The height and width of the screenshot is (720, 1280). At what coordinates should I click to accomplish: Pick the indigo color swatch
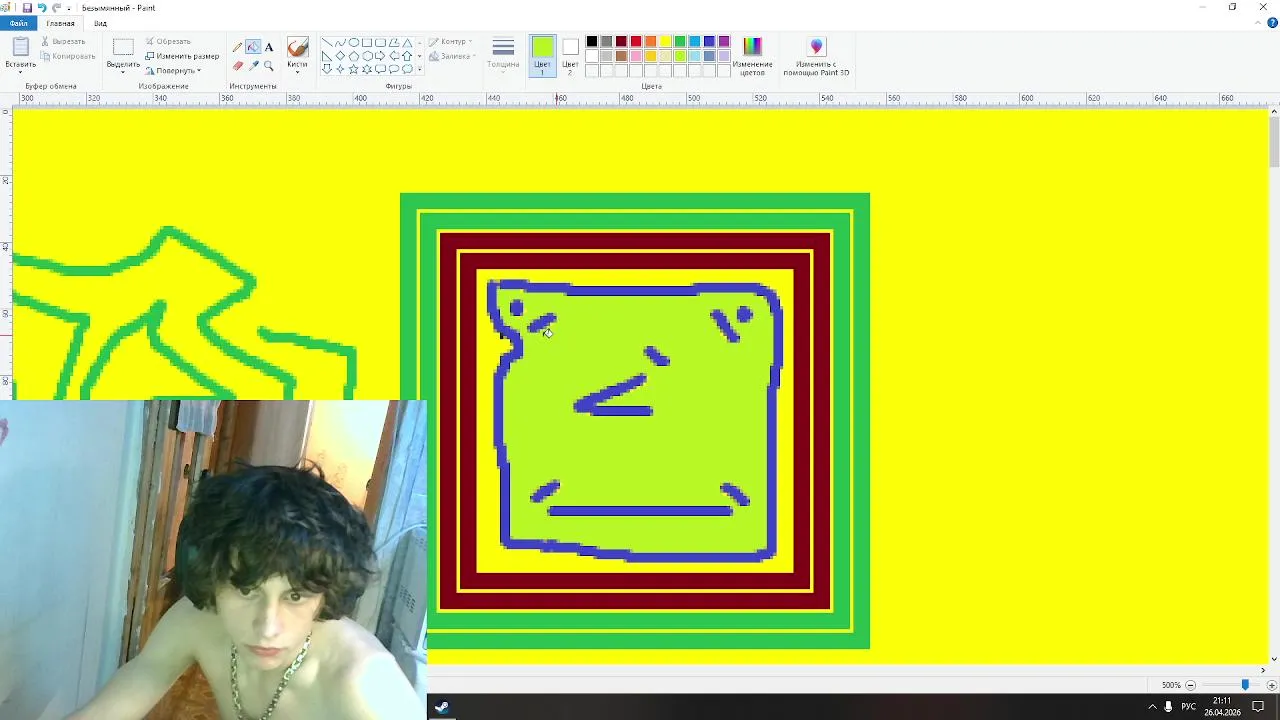tap(709, 42)
